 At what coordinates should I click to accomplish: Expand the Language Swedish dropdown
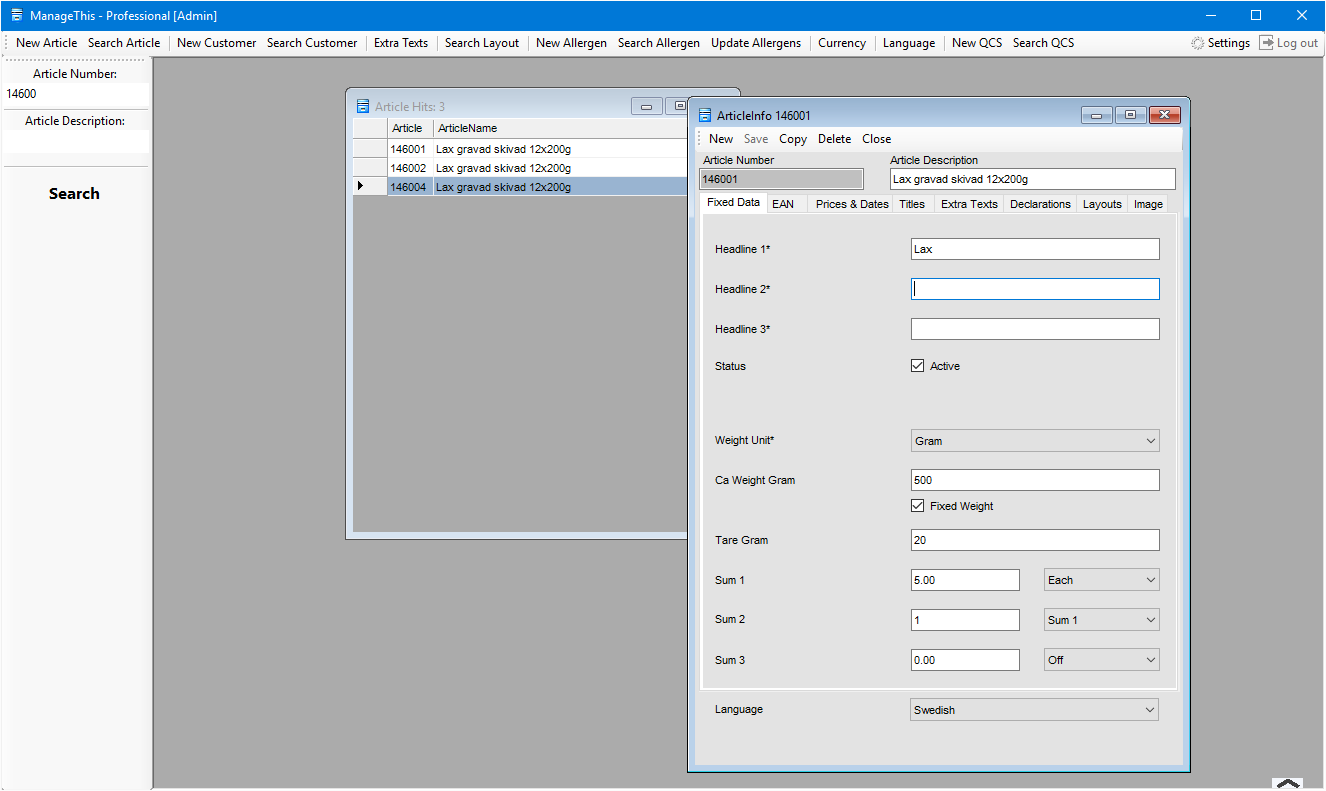click(1035, 710)
